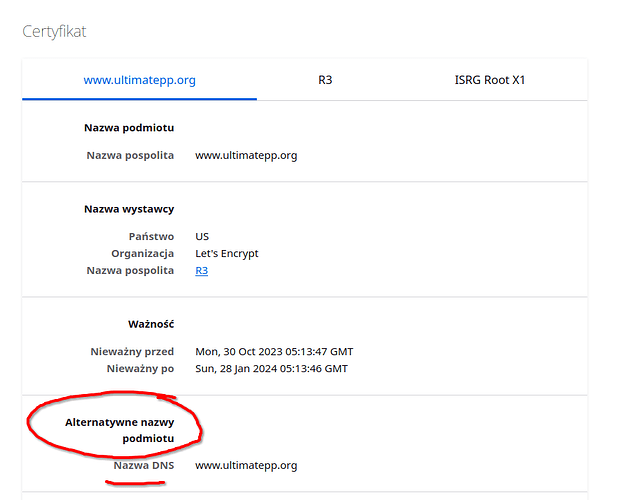Click the Certyfikat page heading

[x=54, y=31]
